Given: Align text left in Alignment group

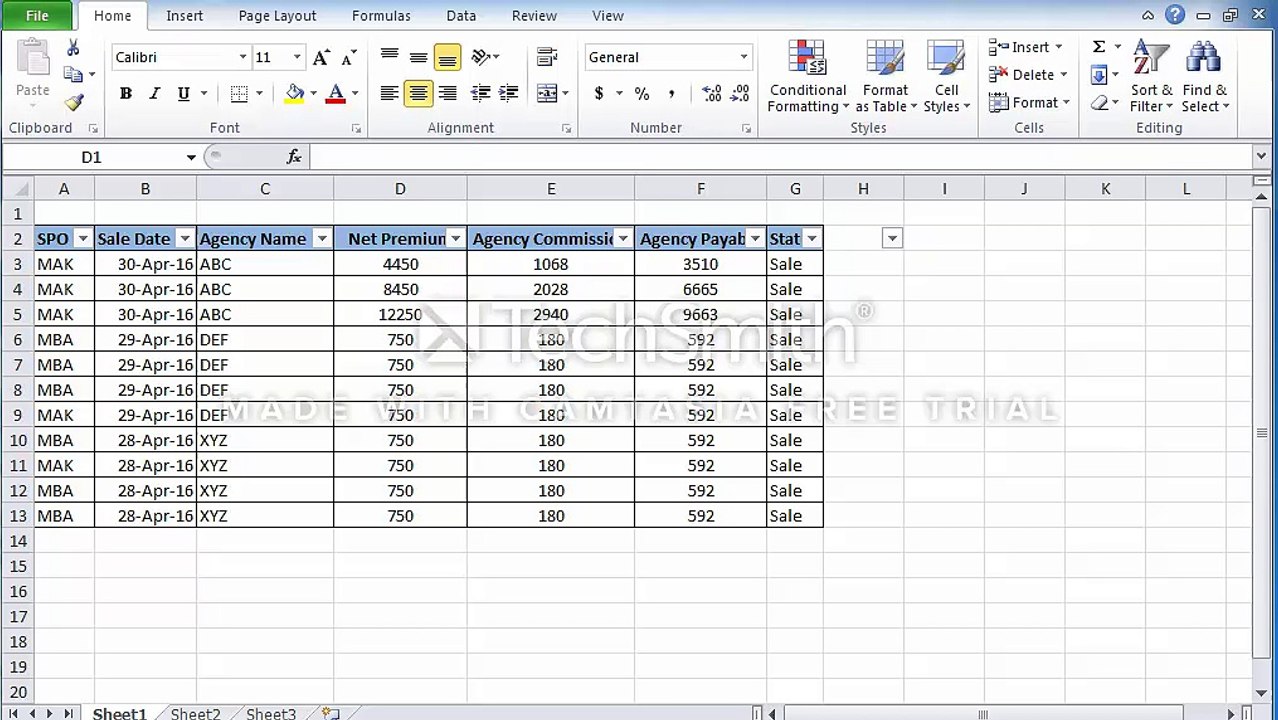Looking at the screenshot, I should tap(390, 94).
